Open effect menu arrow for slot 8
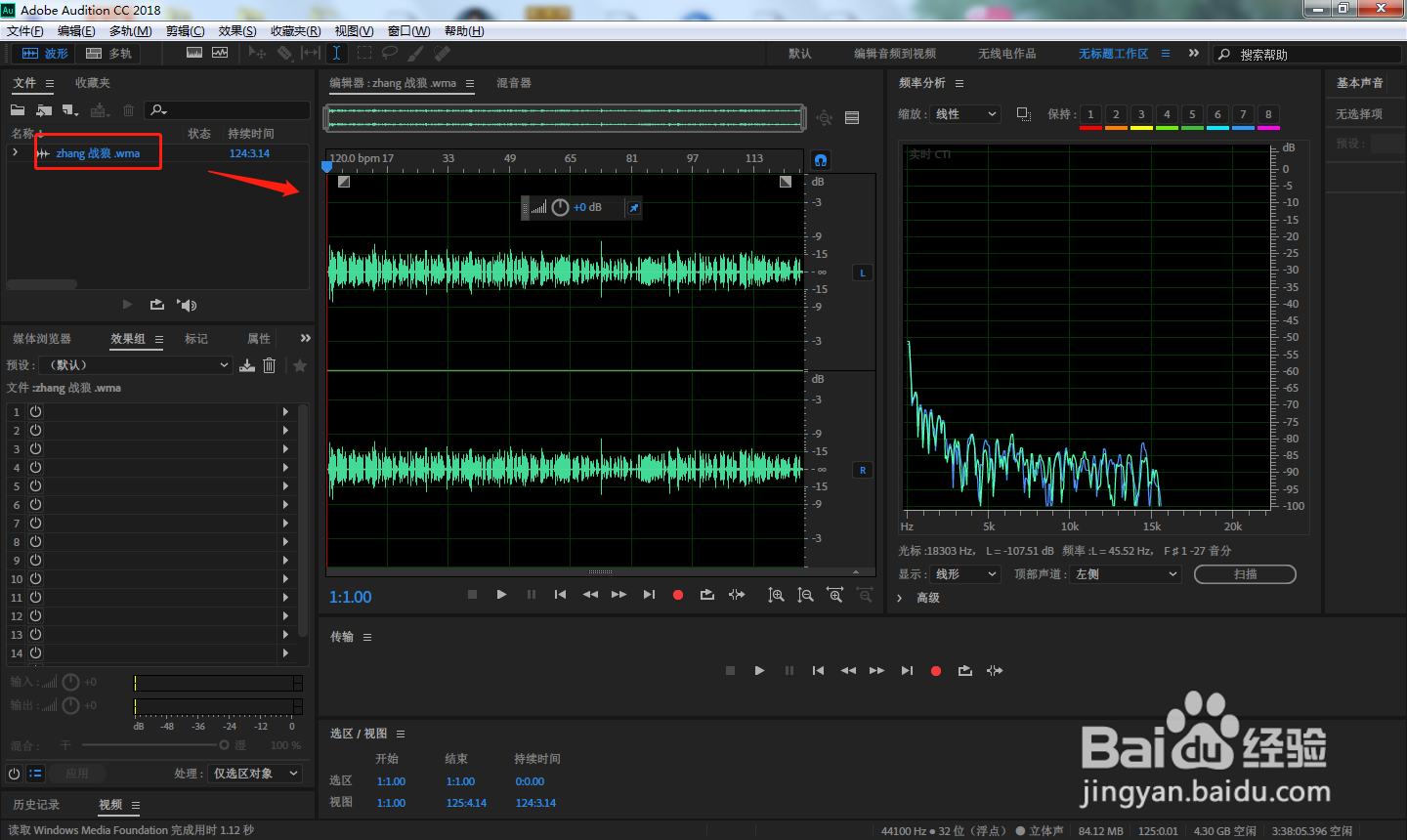 [x=285, y=541]
